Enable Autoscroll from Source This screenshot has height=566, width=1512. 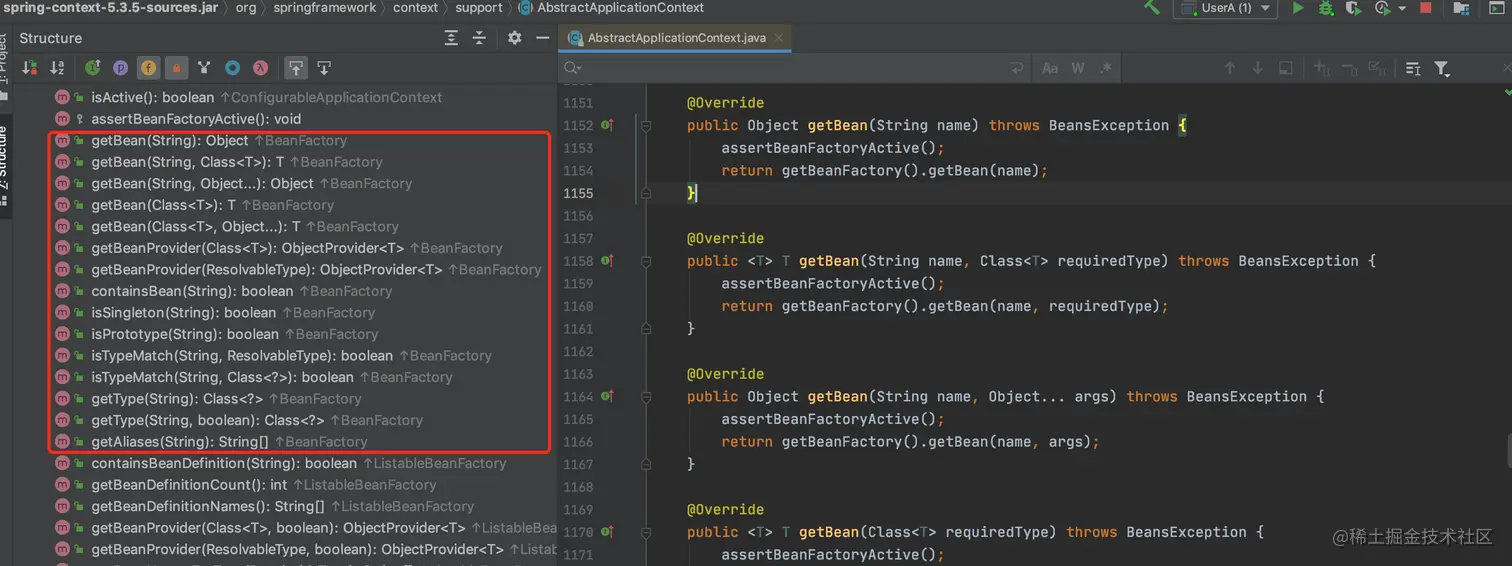point(324,68)
